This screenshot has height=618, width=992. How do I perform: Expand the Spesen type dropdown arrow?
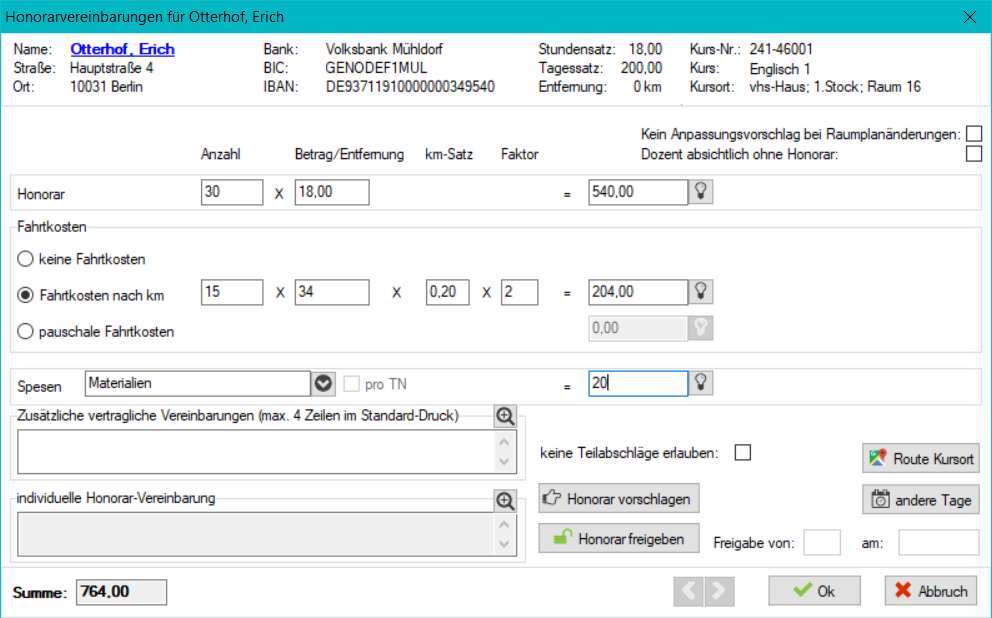323,383
